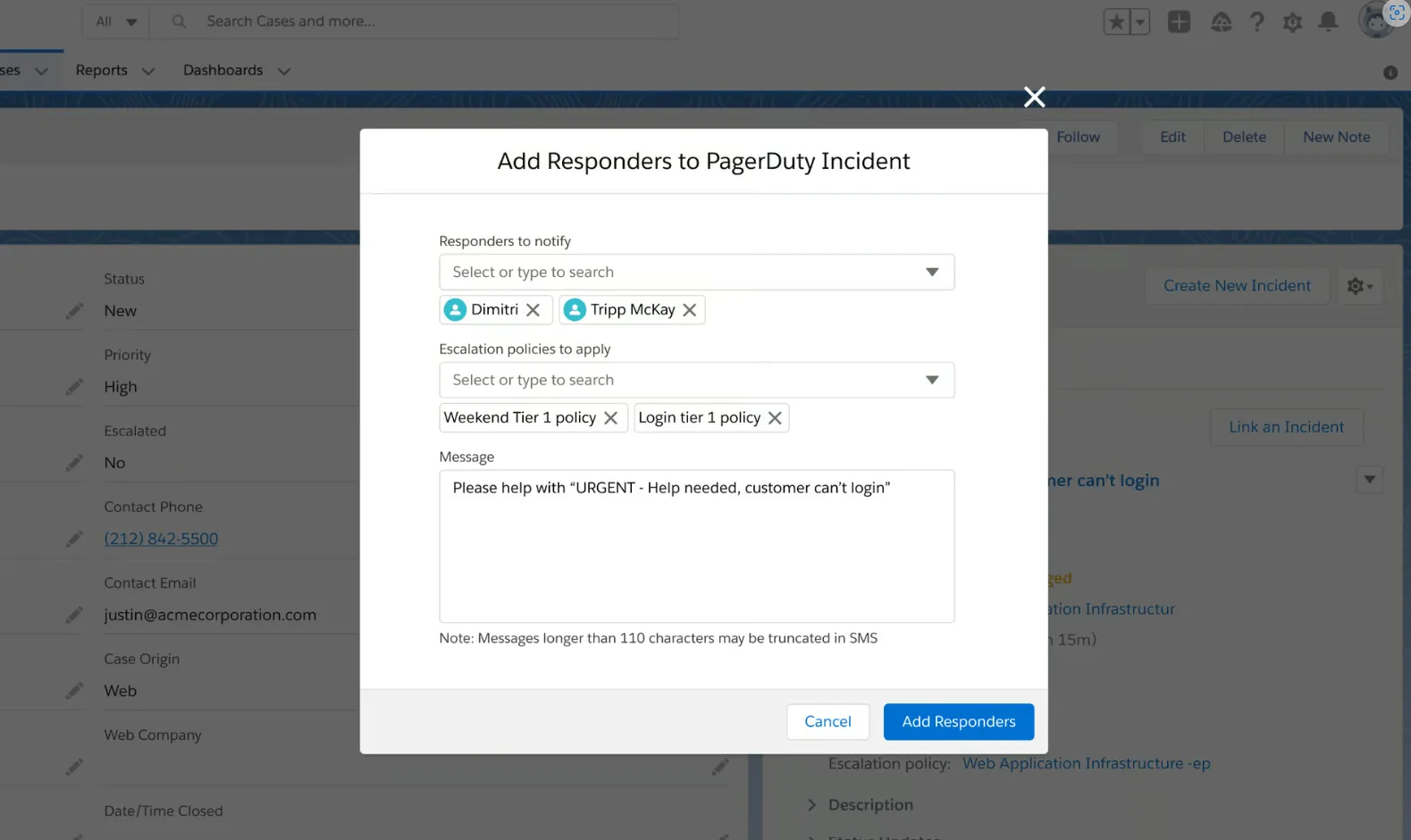Open the Guidance Center icon
Image resolution: width=1411 pixels, height=840 pixels.
[x=1221, y=21]
